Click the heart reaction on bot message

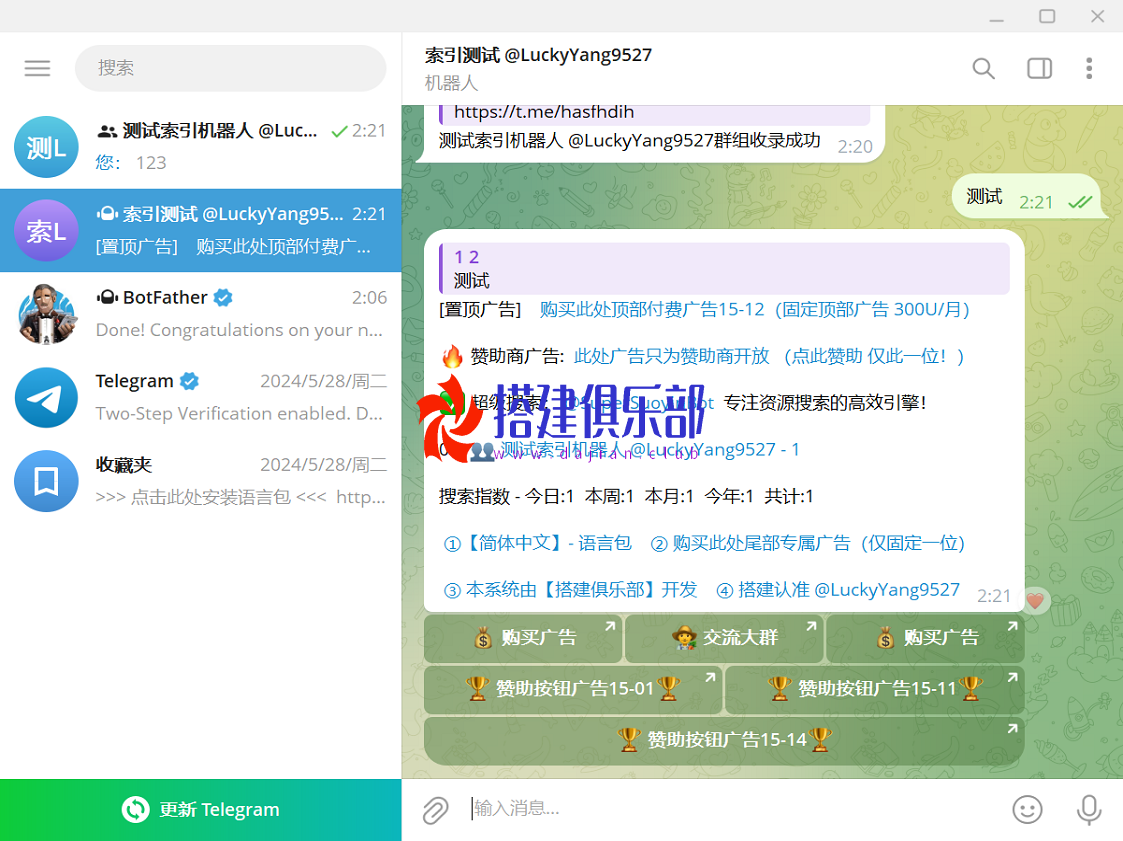point(1034,600)
